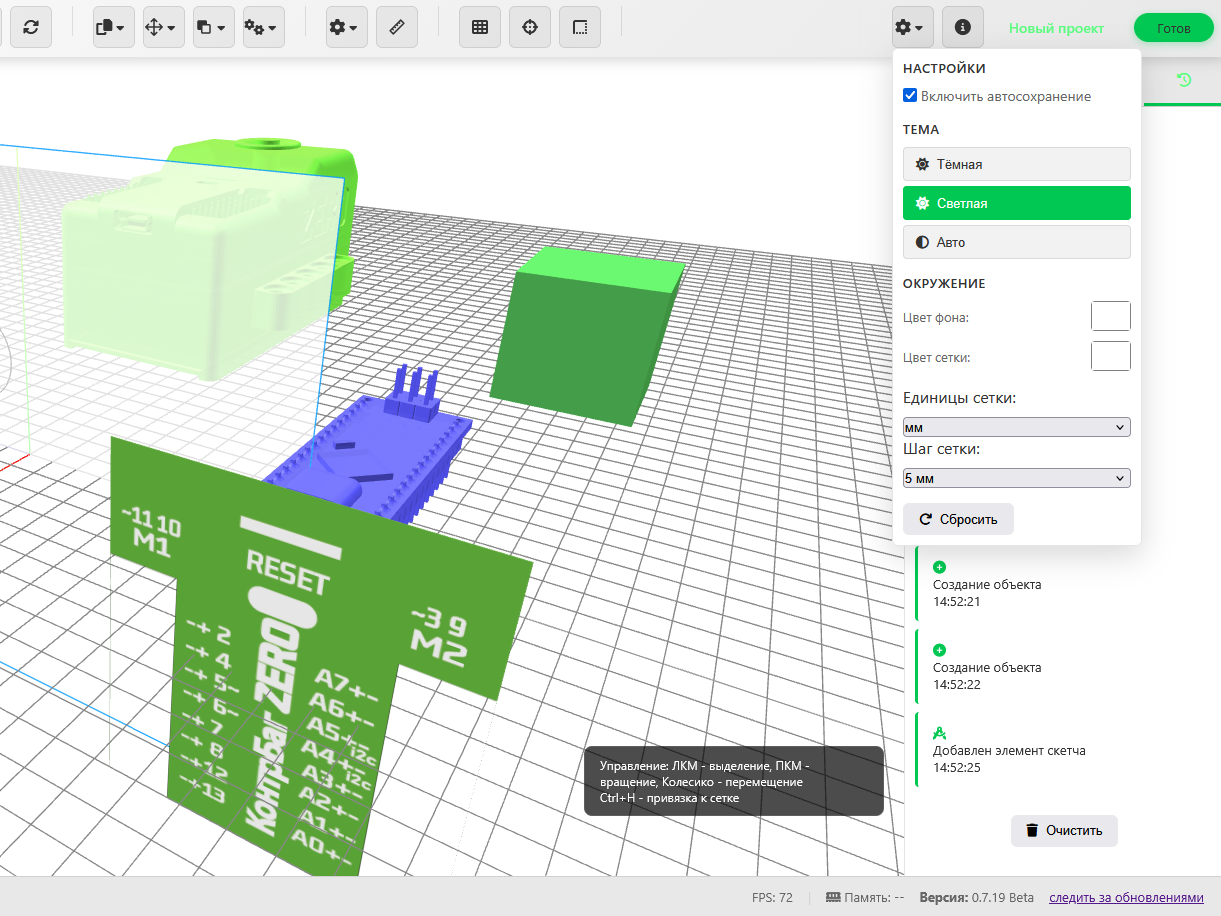This screenshot has width=1221, height=916.
Task: Open the Цвет сетки color picker
Action: click(1110, 356)
